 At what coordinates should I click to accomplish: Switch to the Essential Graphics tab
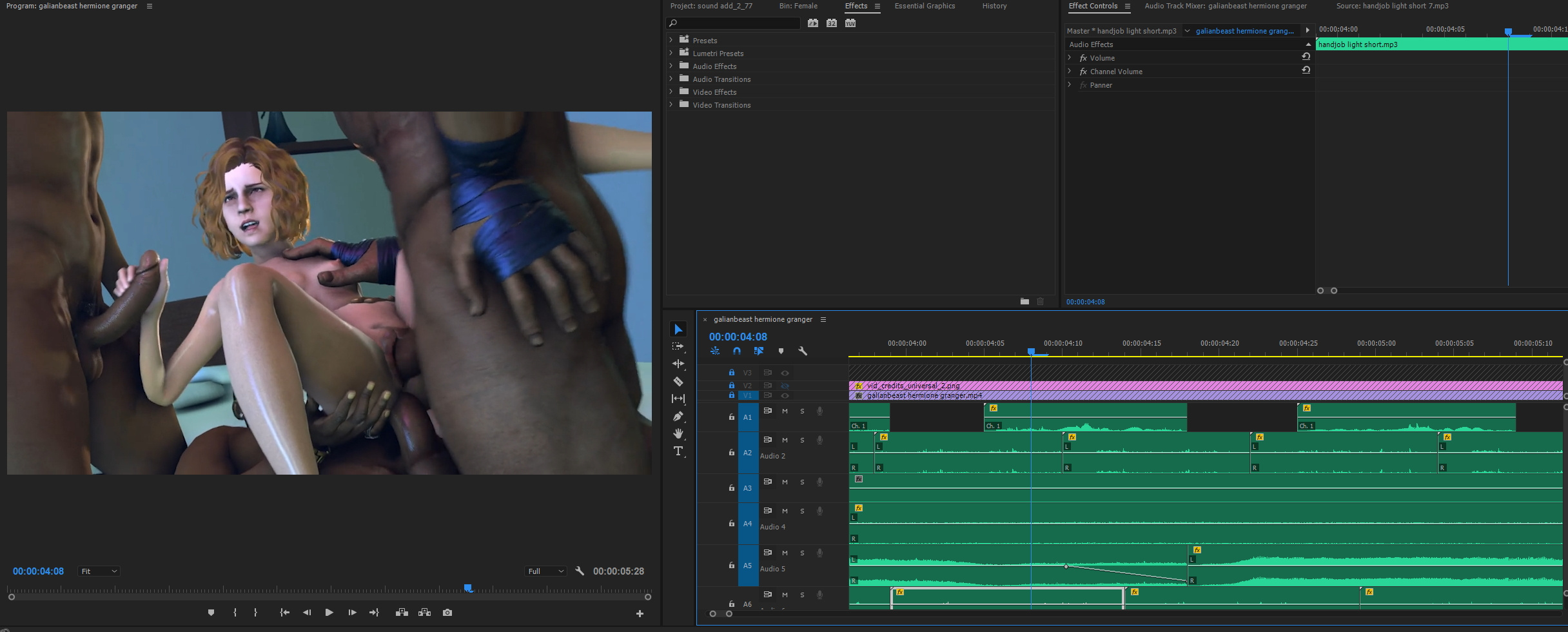[925, 6]
